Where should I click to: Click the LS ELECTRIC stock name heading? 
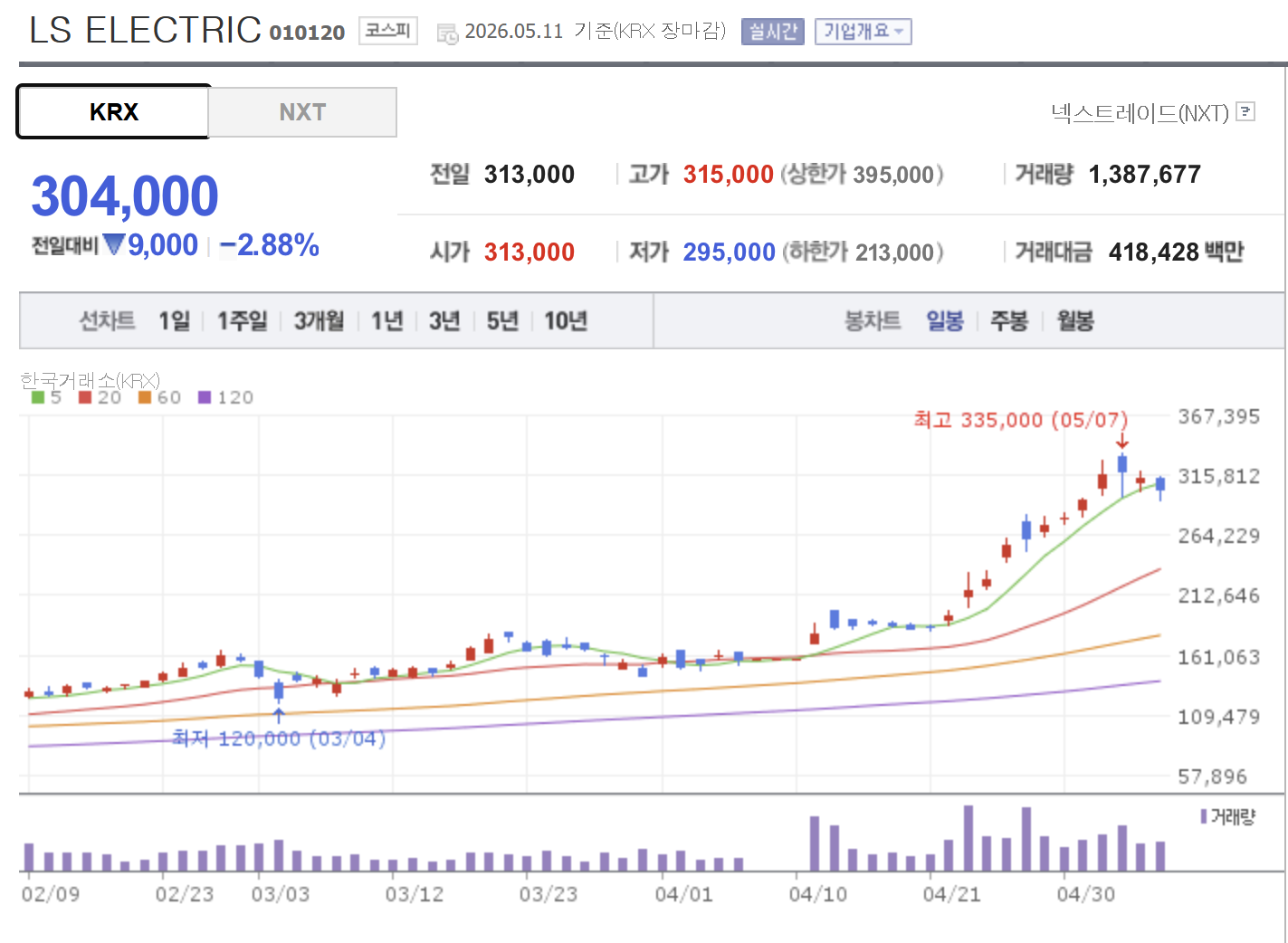[146, 30]
